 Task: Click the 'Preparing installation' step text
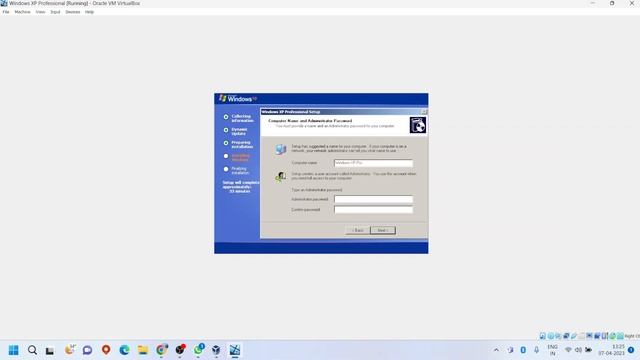point(242,144)
